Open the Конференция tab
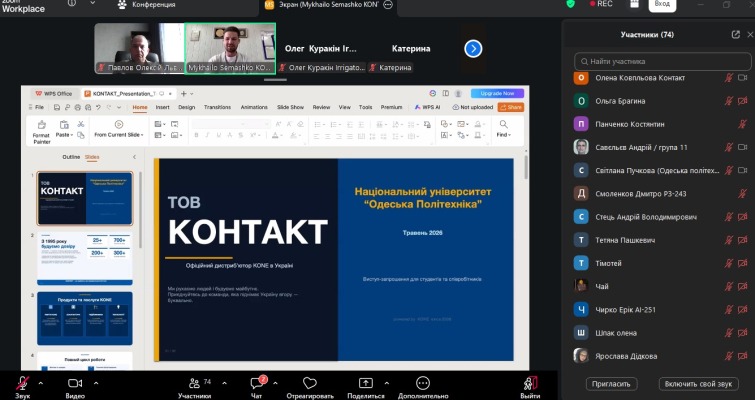Viewport: 755px width, 400px height. (147, 5)
